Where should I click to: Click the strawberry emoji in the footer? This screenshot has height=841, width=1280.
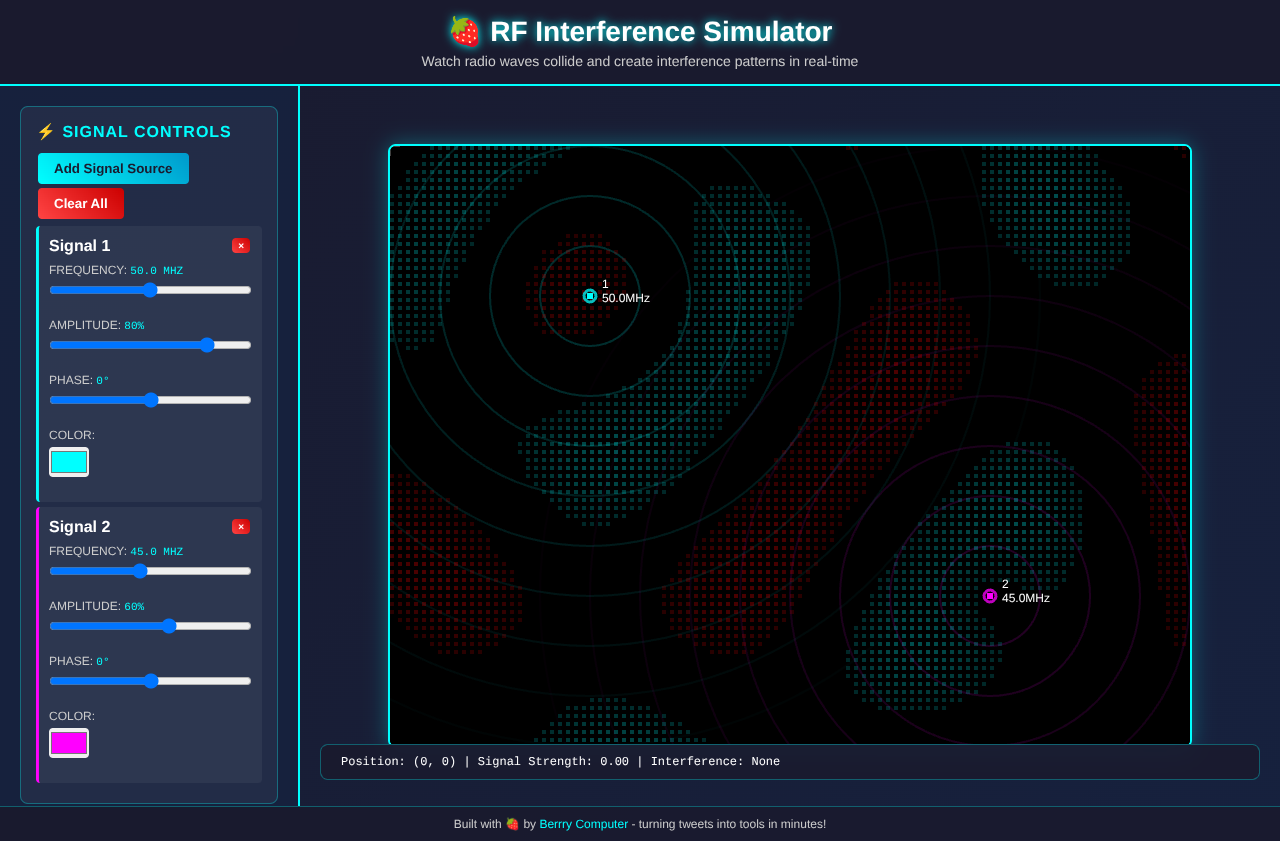pos(512,824)
